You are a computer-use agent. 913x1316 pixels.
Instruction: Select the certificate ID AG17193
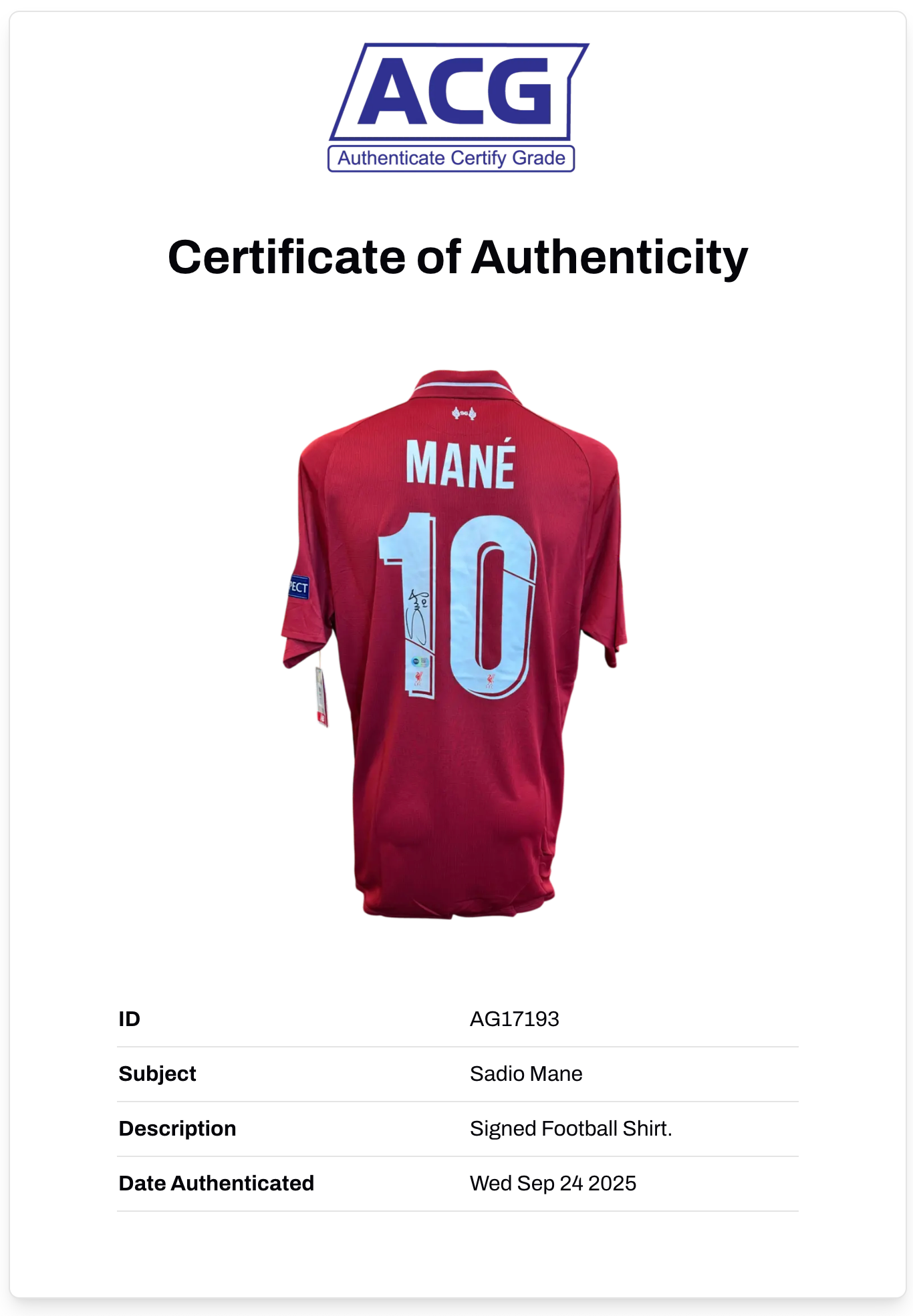[x=514, y=1019]
